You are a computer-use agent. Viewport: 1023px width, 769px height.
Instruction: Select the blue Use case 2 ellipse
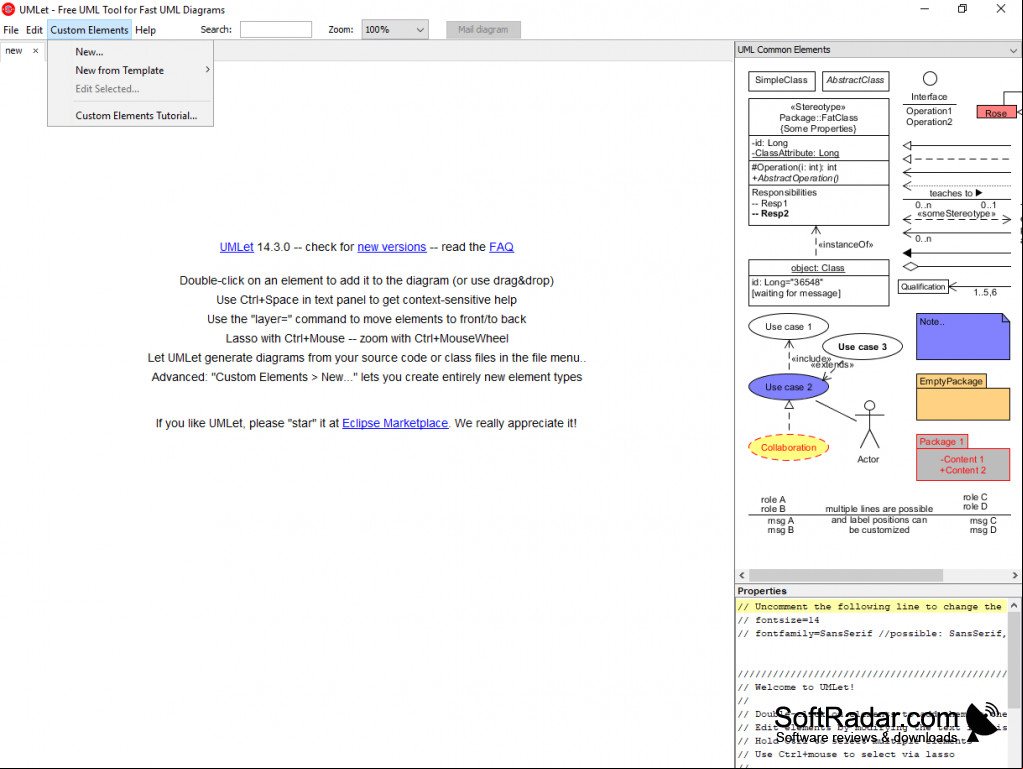point(788,387)
